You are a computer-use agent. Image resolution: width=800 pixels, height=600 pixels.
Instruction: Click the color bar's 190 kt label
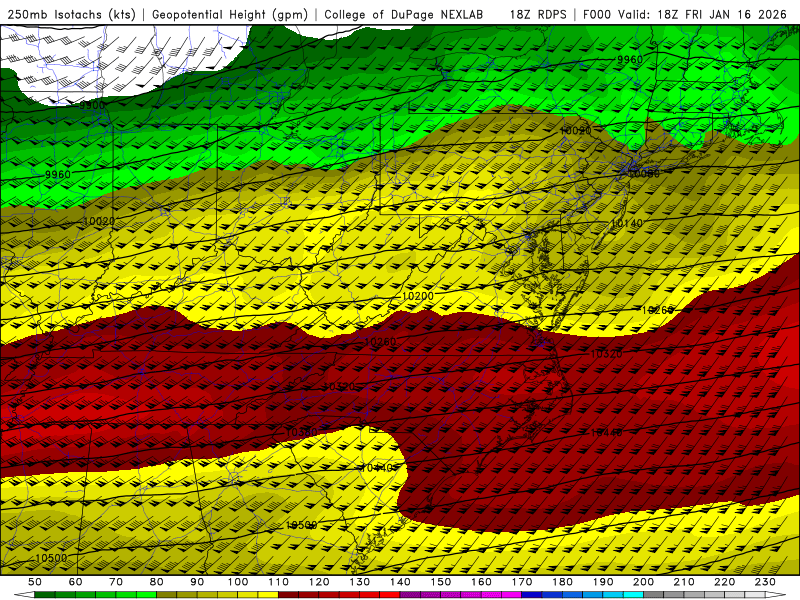point(603,582)
